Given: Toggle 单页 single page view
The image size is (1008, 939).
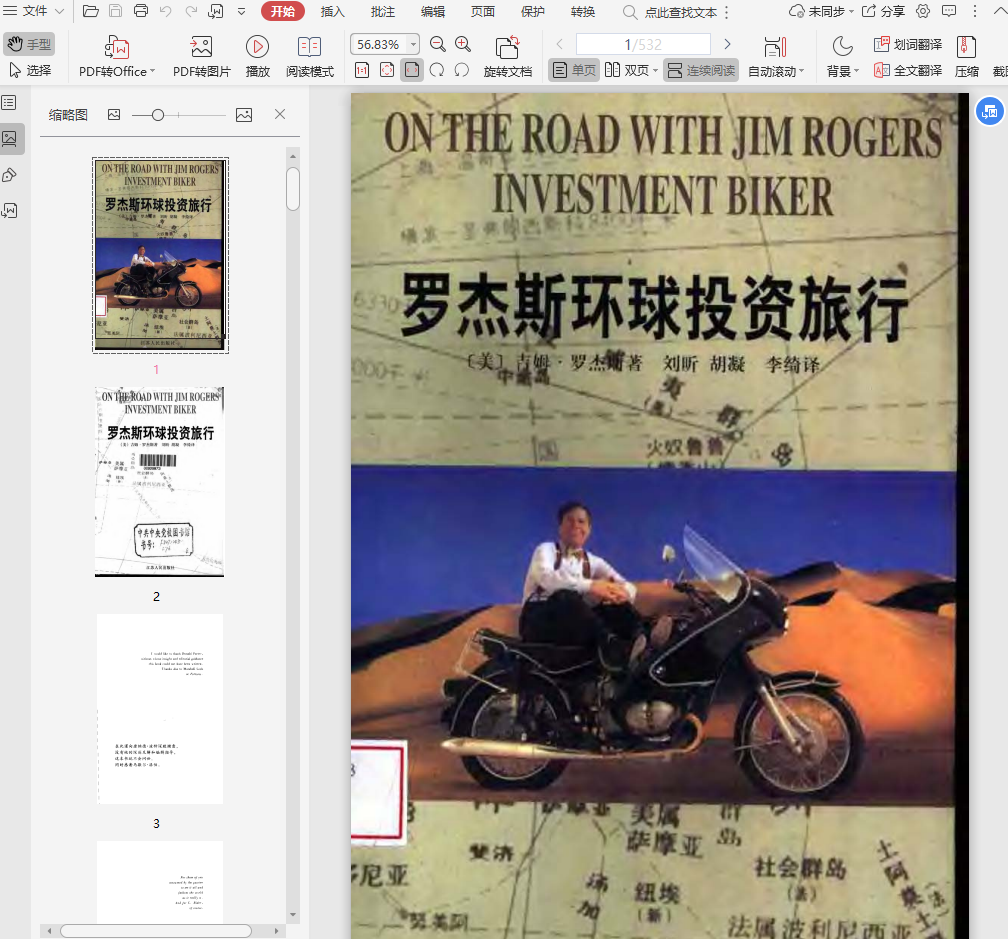Looking at the screenshot, I should coord(574,70).
